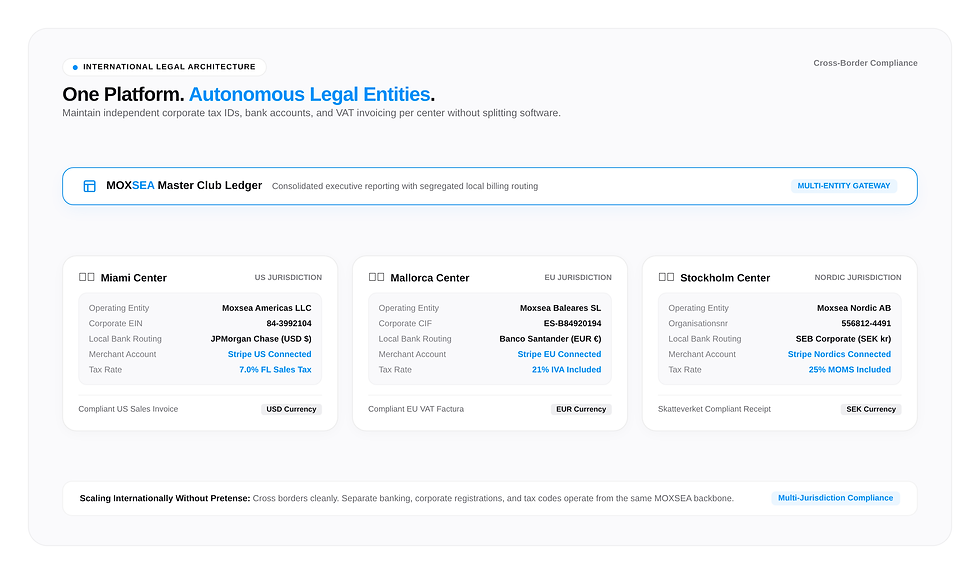The width and height of the screenshot is (980, 574).
Task: Click the Stockholm Center card title
Action: 725,278
